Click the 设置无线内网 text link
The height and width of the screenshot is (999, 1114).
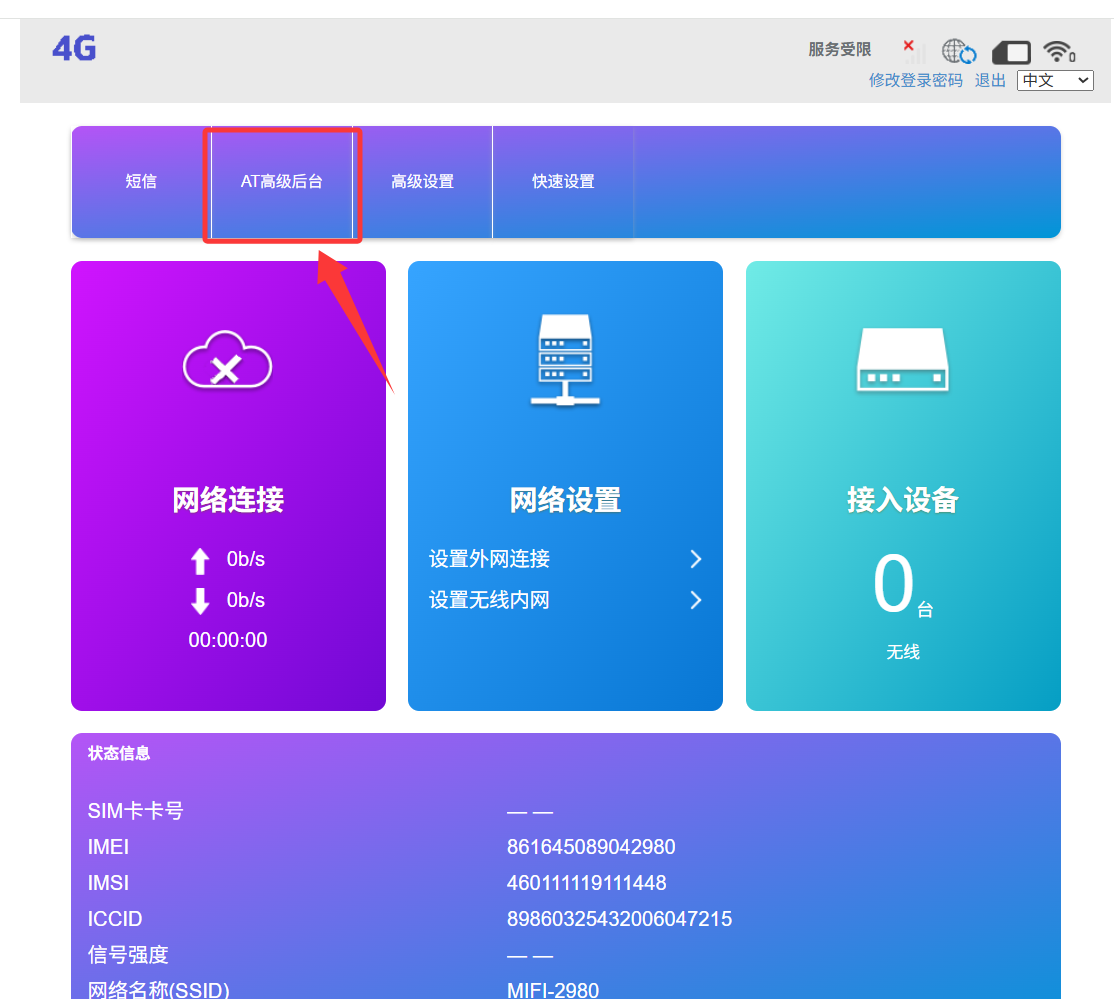489,600
